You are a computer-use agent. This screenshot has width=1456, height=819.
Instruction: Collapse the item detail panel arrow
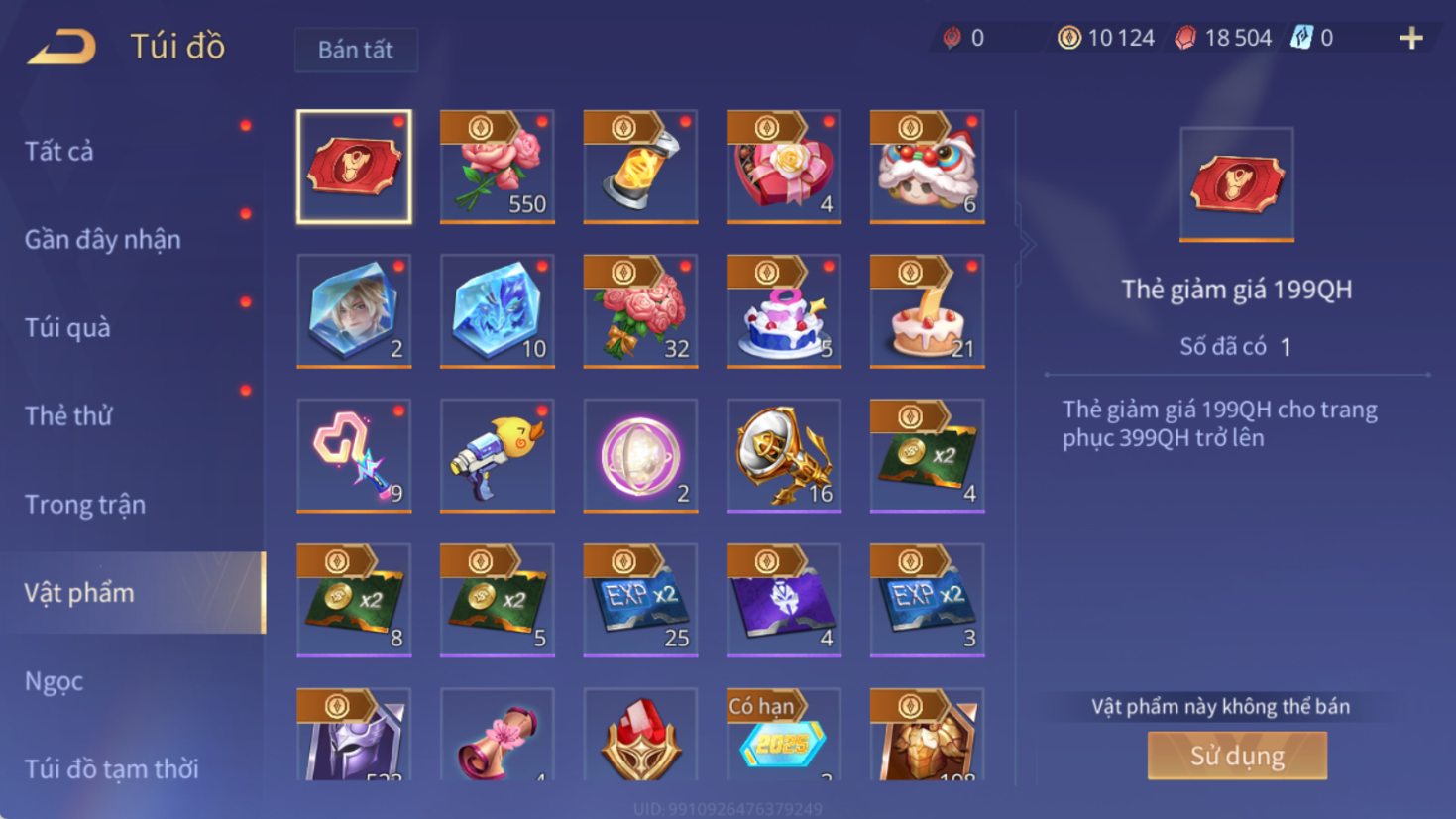[x=1027, y=244]
